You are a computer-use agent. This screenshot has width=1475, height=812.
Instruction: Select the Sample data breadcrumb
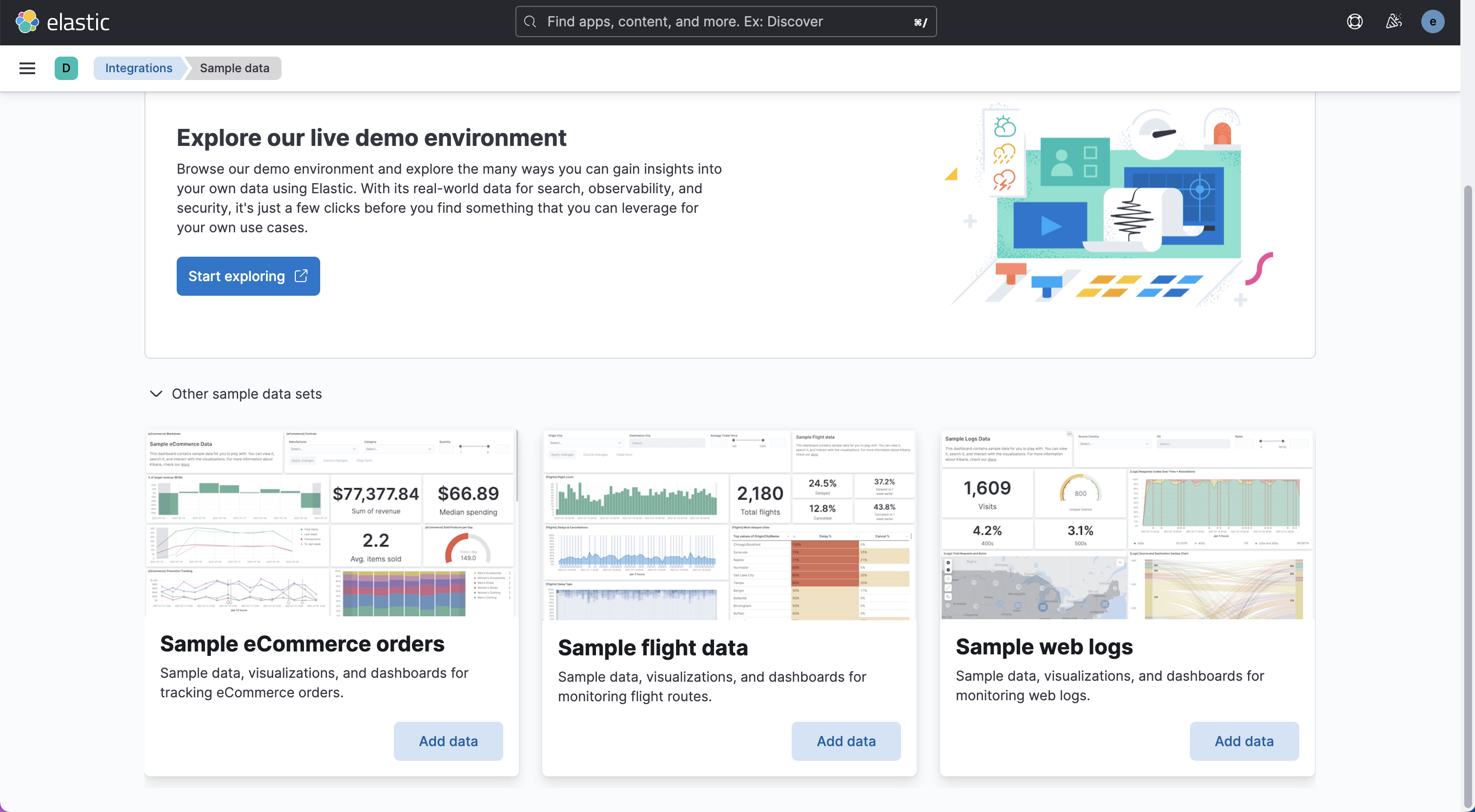(x=234, y=67)
